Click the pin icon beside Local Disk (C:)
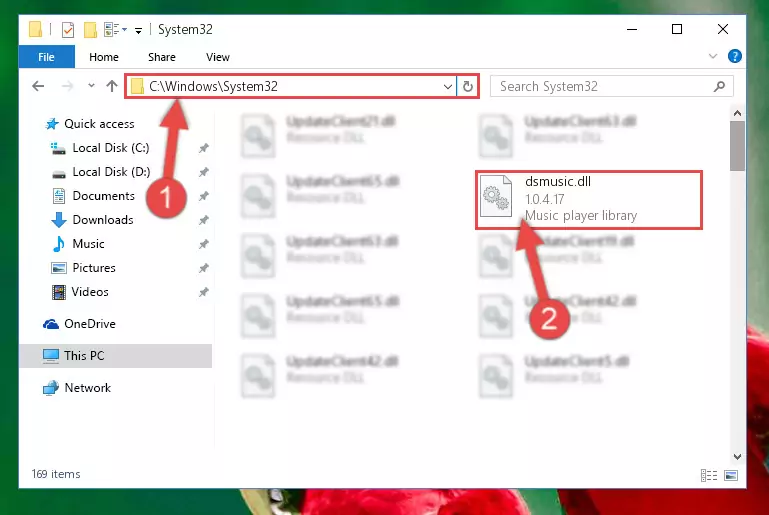769x515 pixels. click(204, 148)
